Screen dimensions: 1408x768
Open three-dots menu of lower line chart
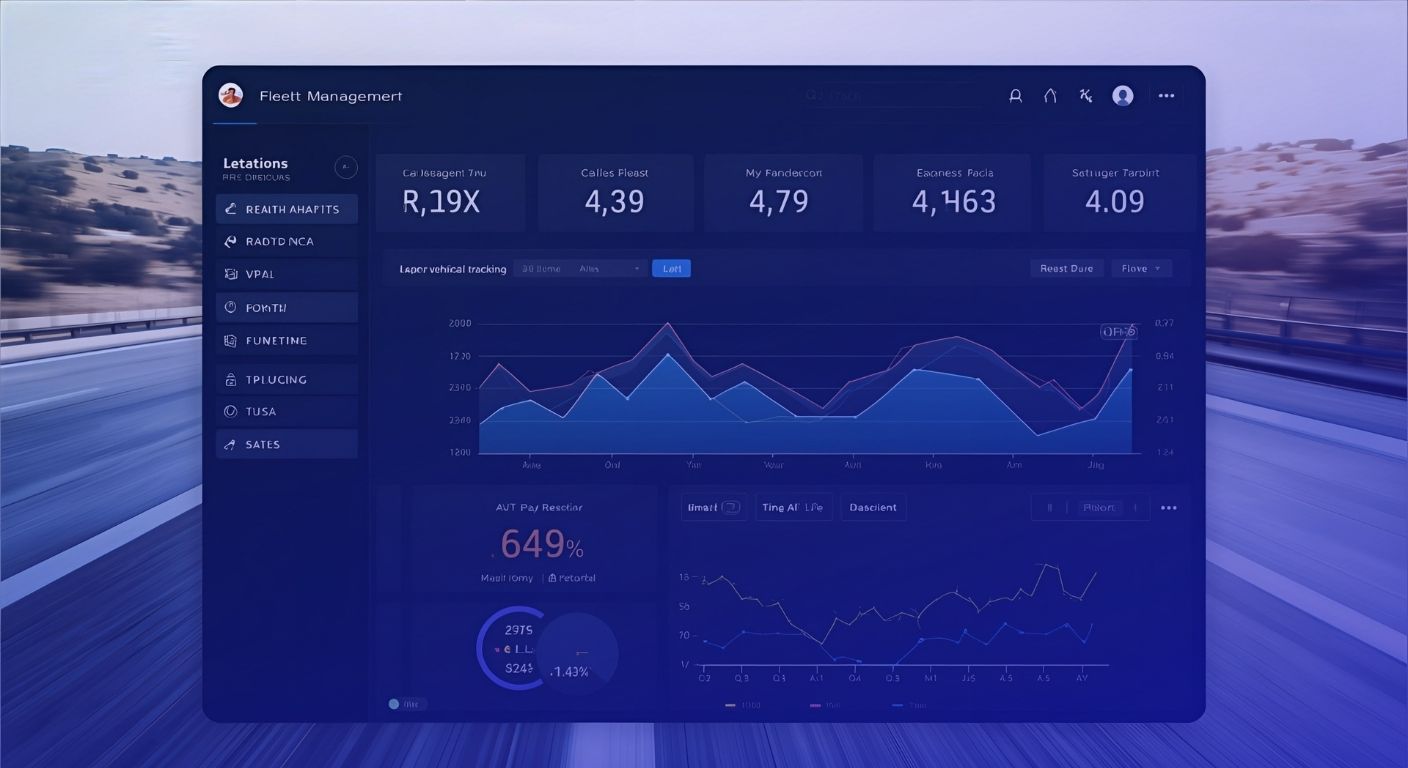[x=1169, y=508]
